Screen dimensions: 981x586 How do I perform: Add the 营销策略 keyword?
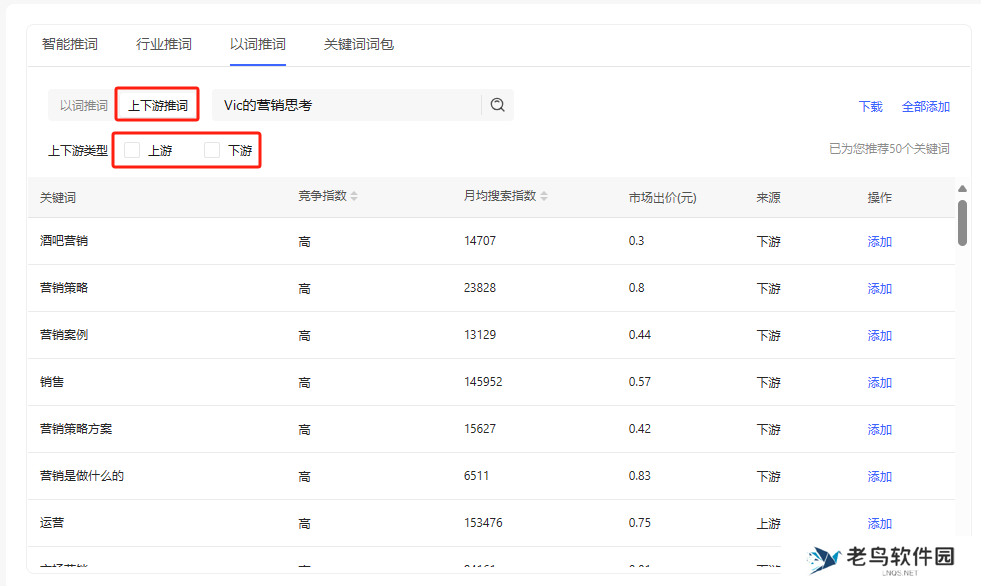tap(879, 289)
